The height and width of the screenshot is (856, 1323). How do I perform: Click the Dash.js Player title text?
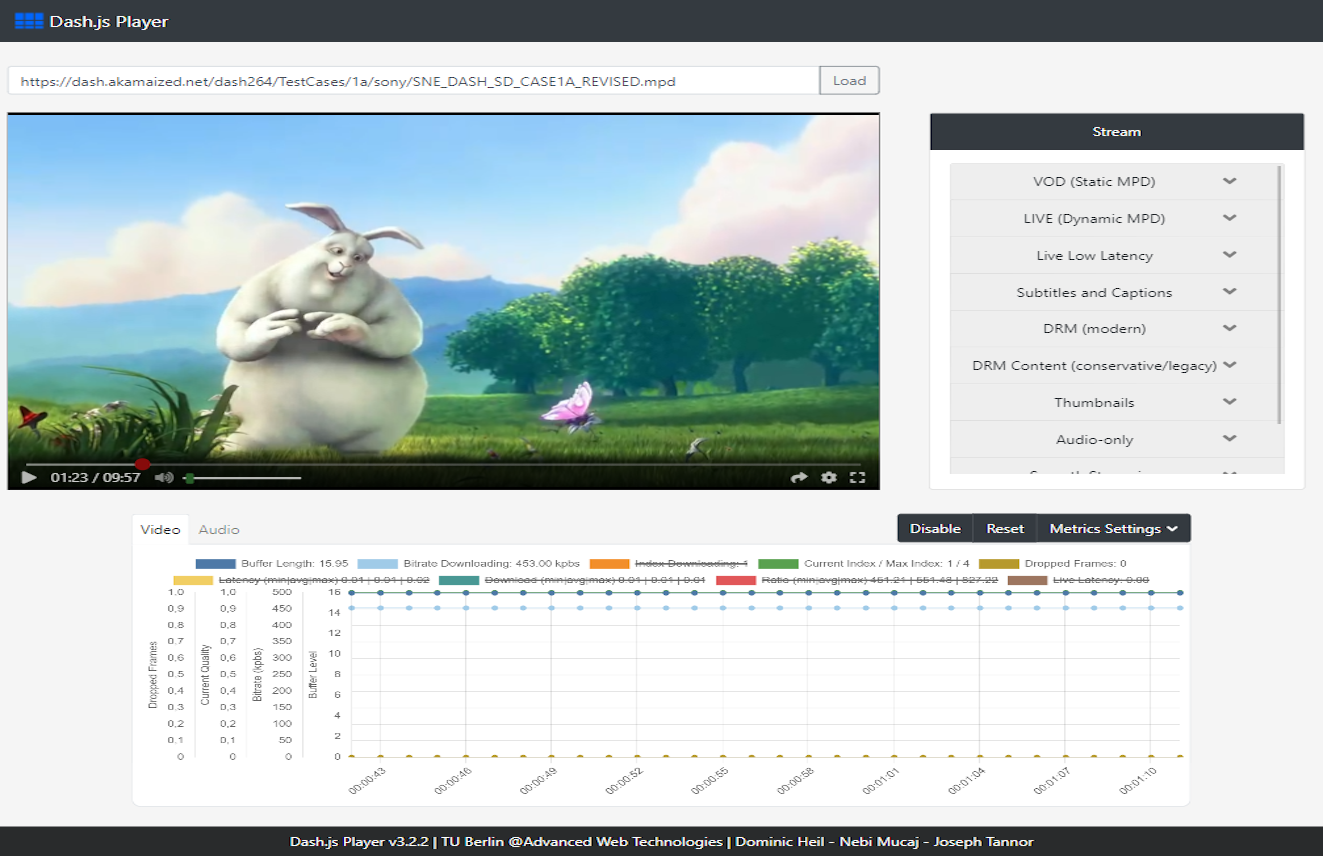(109, 21)
